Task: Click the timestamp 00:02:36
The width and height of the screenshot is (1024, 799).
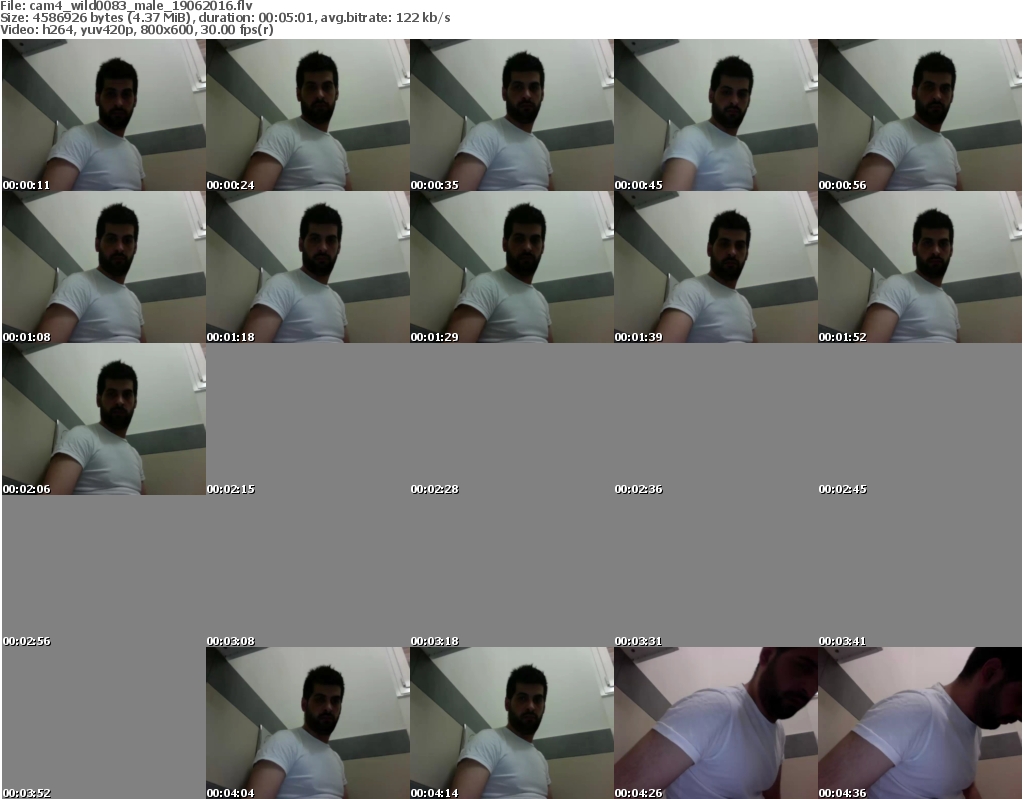Action: pos(638,489)
